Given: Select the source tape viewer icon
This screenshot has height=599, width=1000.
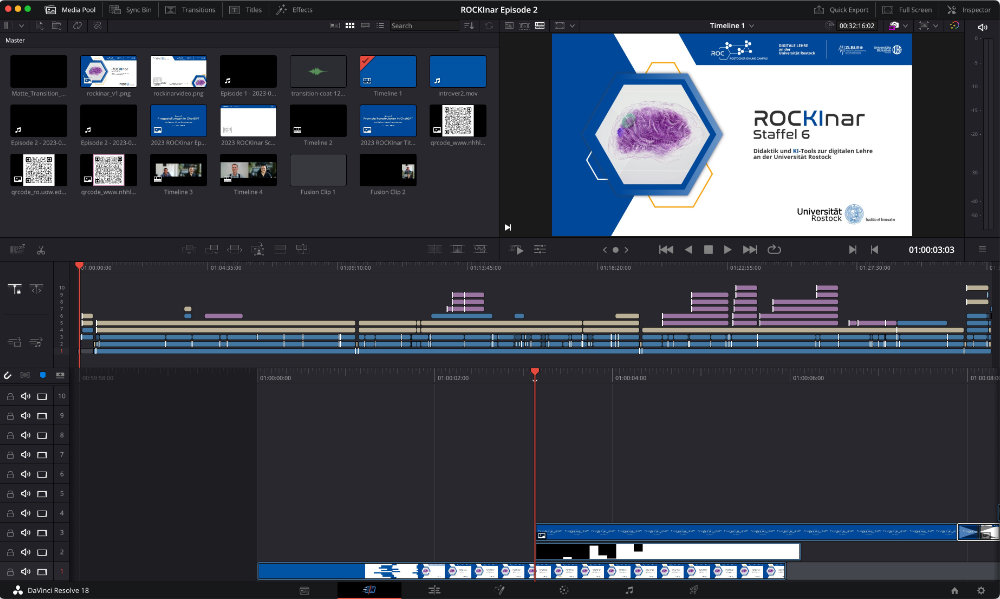Looking at the screenshot, I should [x=524, y=26].
